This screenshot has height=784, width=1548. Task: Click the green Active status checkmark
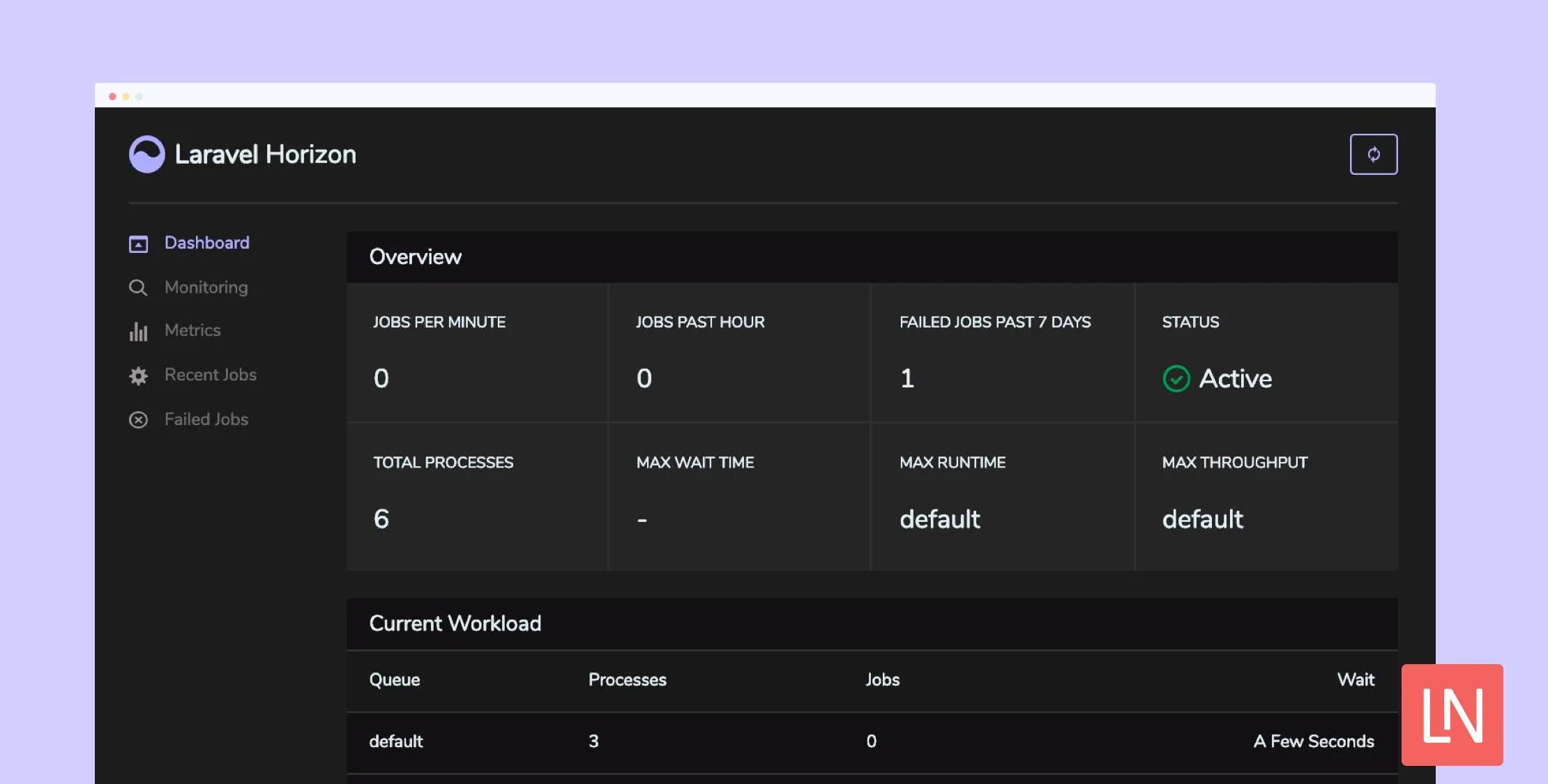point(1176,378)
